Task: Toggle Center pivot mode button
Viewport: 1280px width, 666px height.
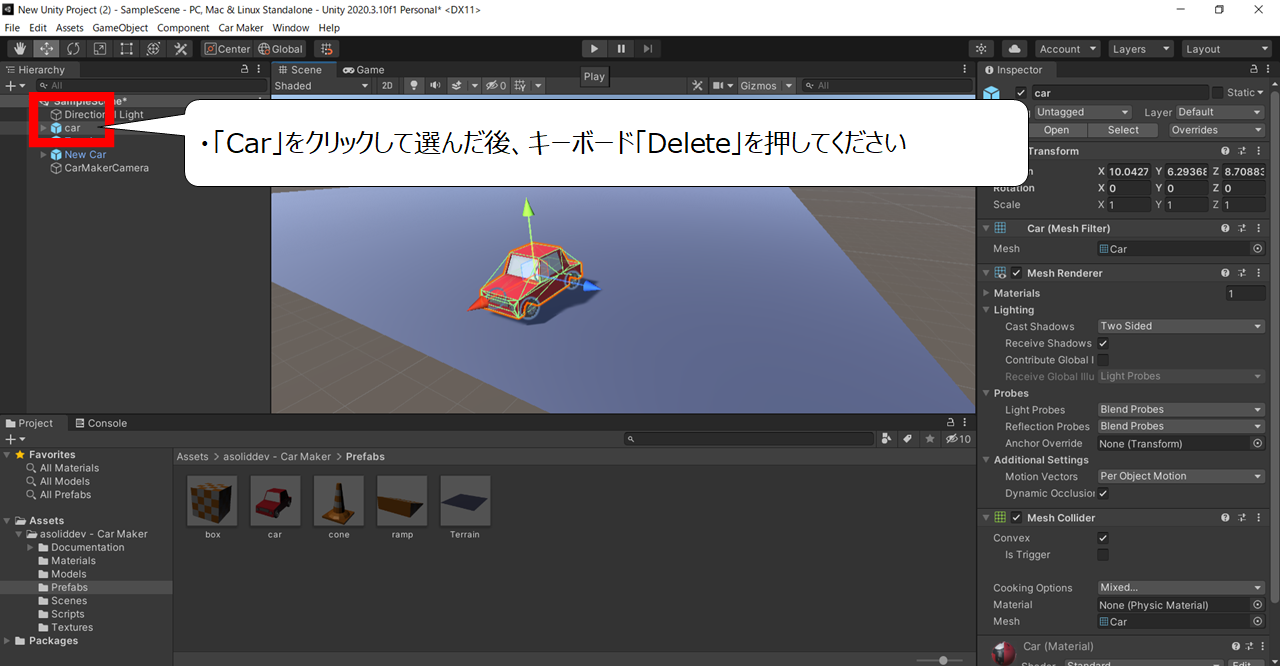Action: pos(227,49)
